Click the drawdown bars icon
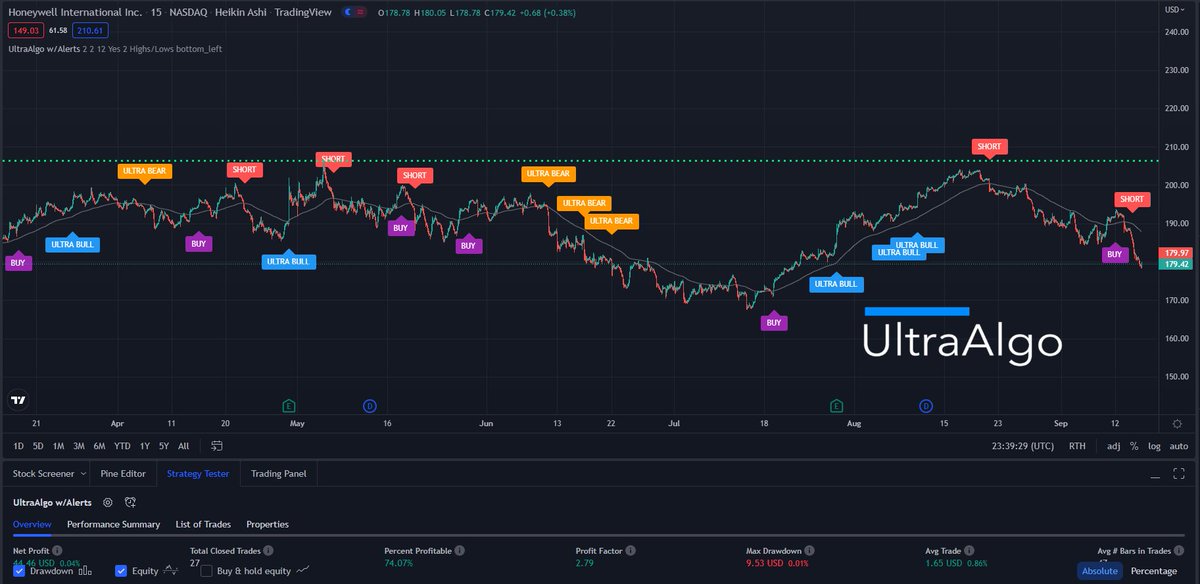This screenshot has width=1200, height=584. [x=85, y=571]
